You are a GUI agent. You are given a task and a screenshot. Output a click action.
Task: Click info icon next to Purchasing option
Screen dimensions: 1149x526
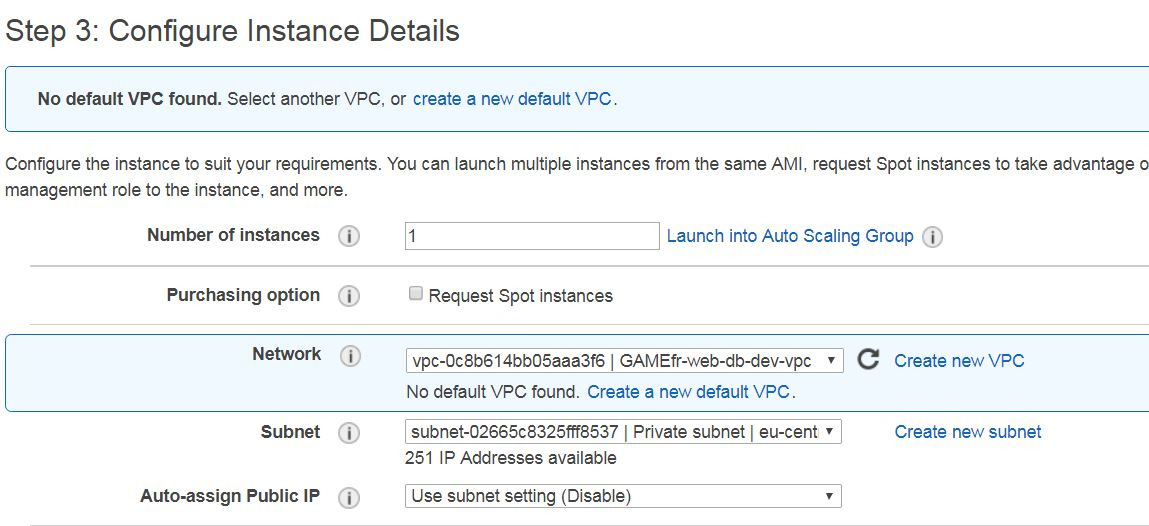349,297
